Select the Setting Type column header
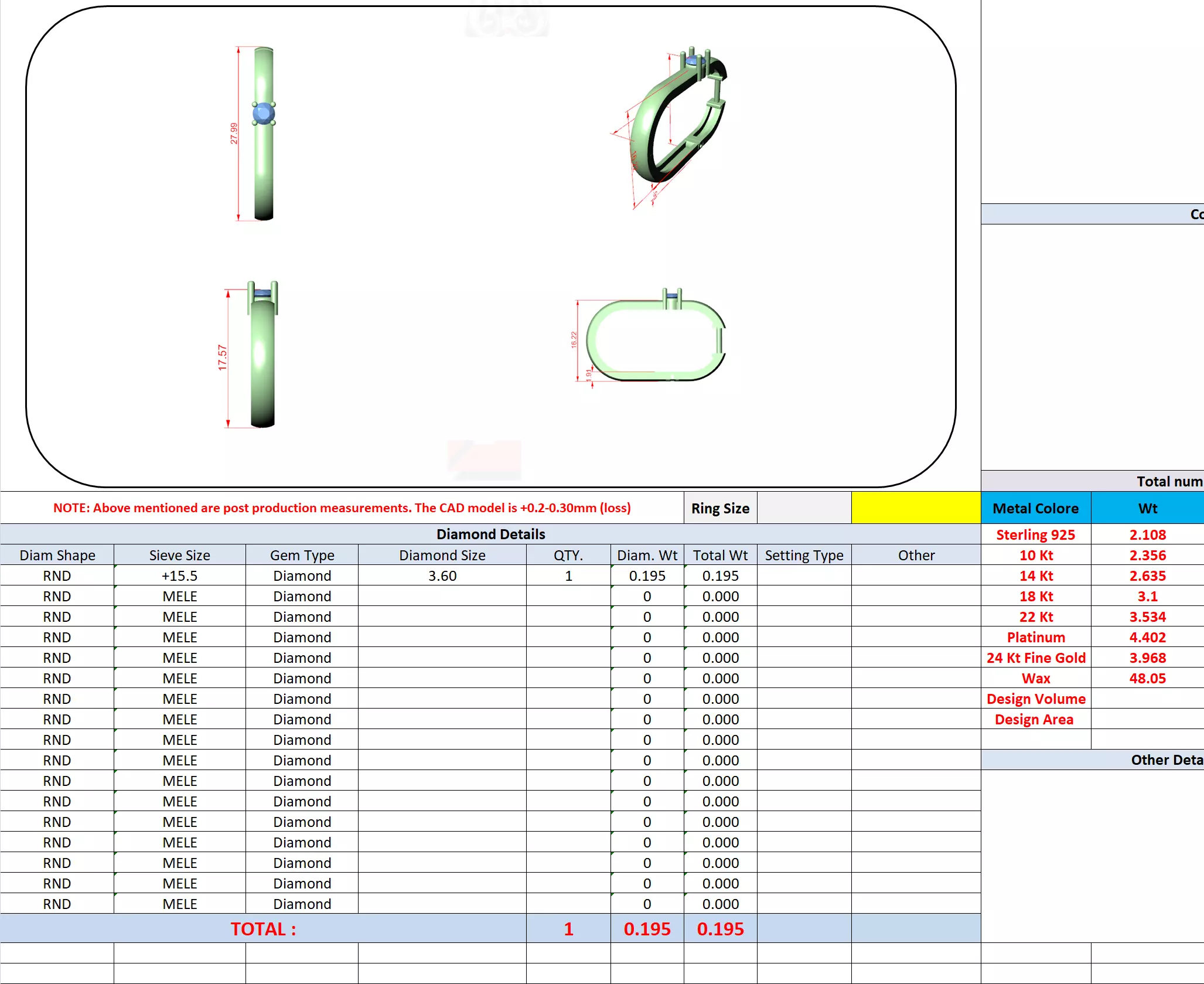Screen dimensions: 1204x984 pos(804,555)
